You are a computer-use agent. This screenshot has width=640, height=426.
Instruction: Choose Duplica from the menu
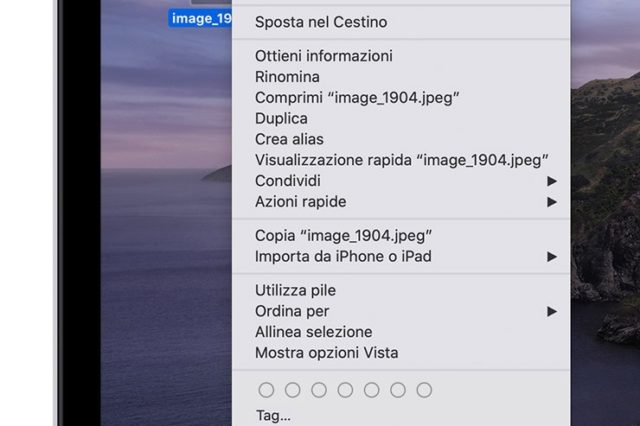pyautogui.click(x=281, y=118)
